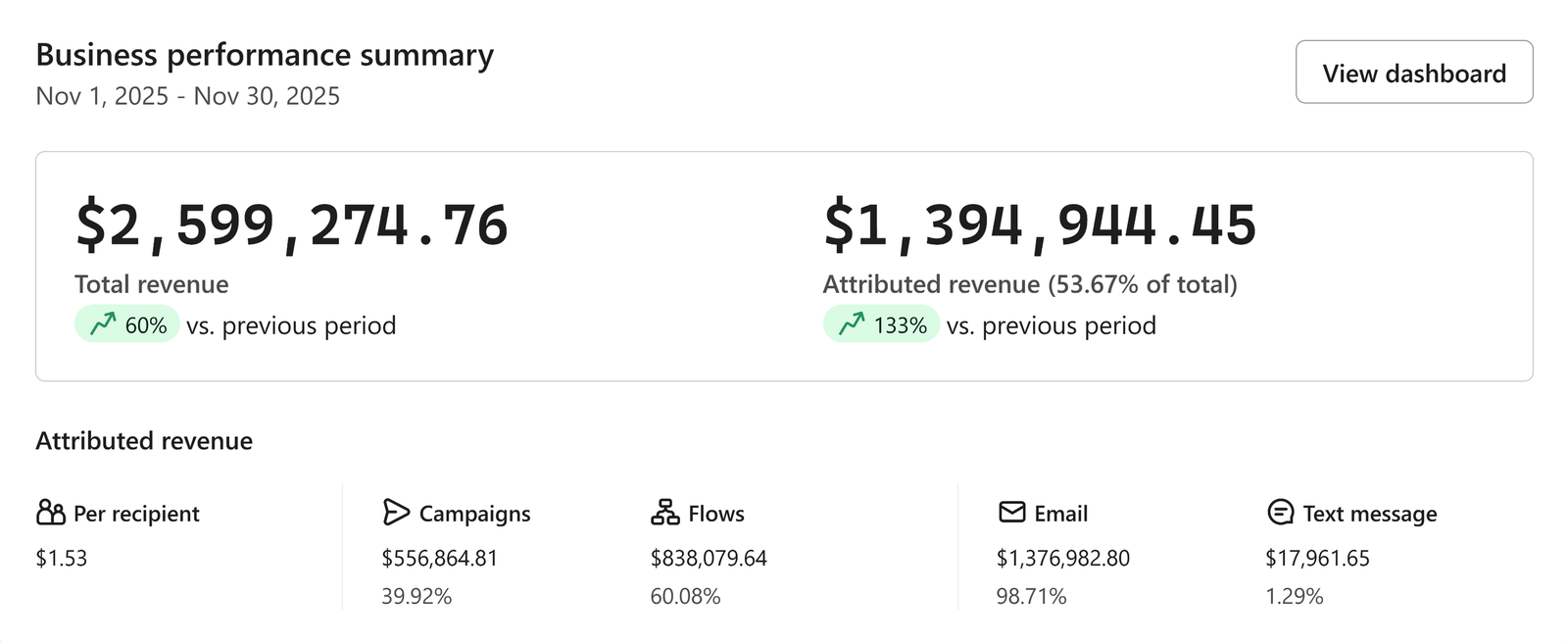Click the Per recipient label
The width and height of the screenshot is (1568, 643).
(x=136, y=514)
